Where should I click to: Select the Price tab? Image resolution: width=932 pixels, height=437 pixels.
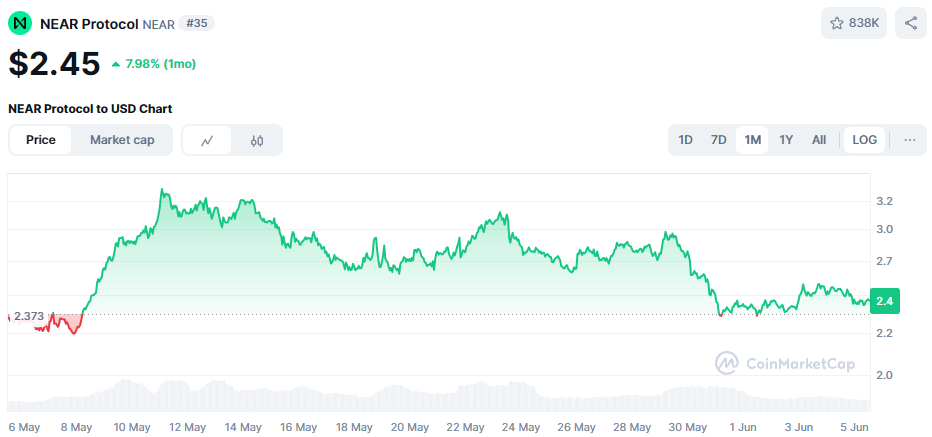40,140
